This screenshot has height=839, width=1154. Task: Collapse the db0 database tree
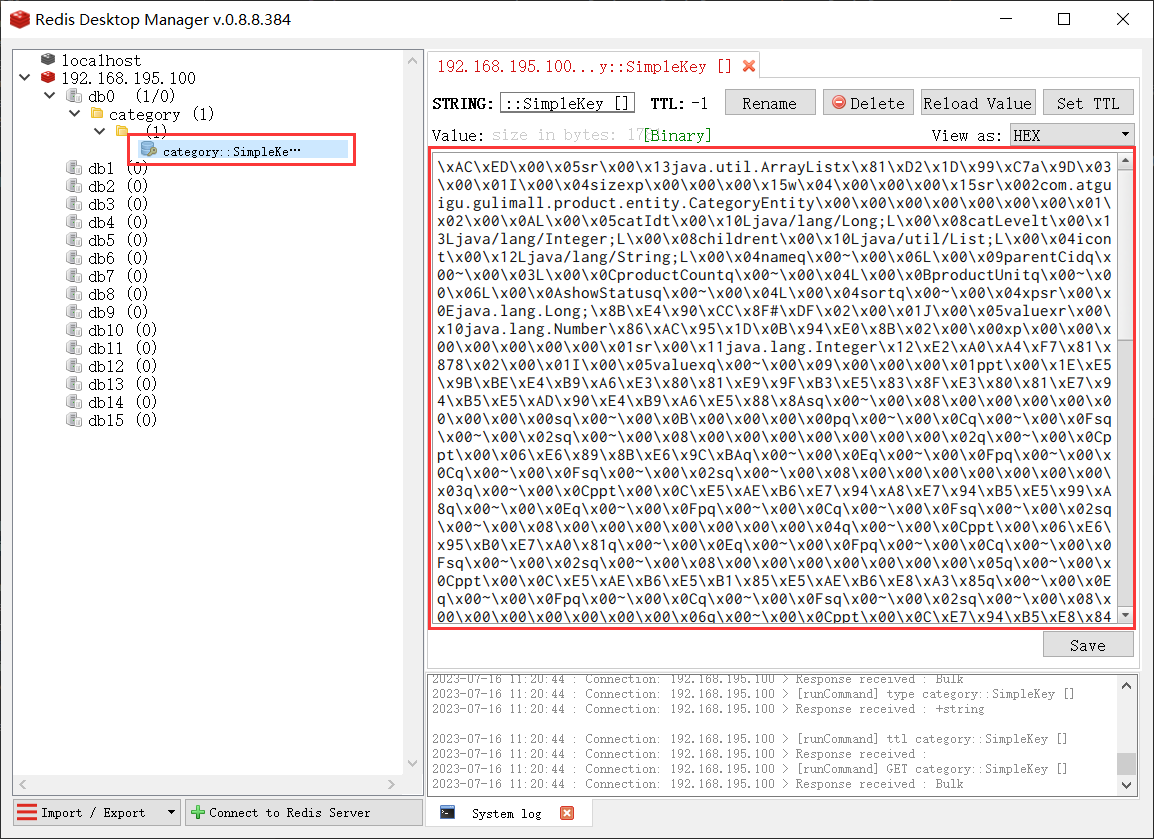coord(49,96)
